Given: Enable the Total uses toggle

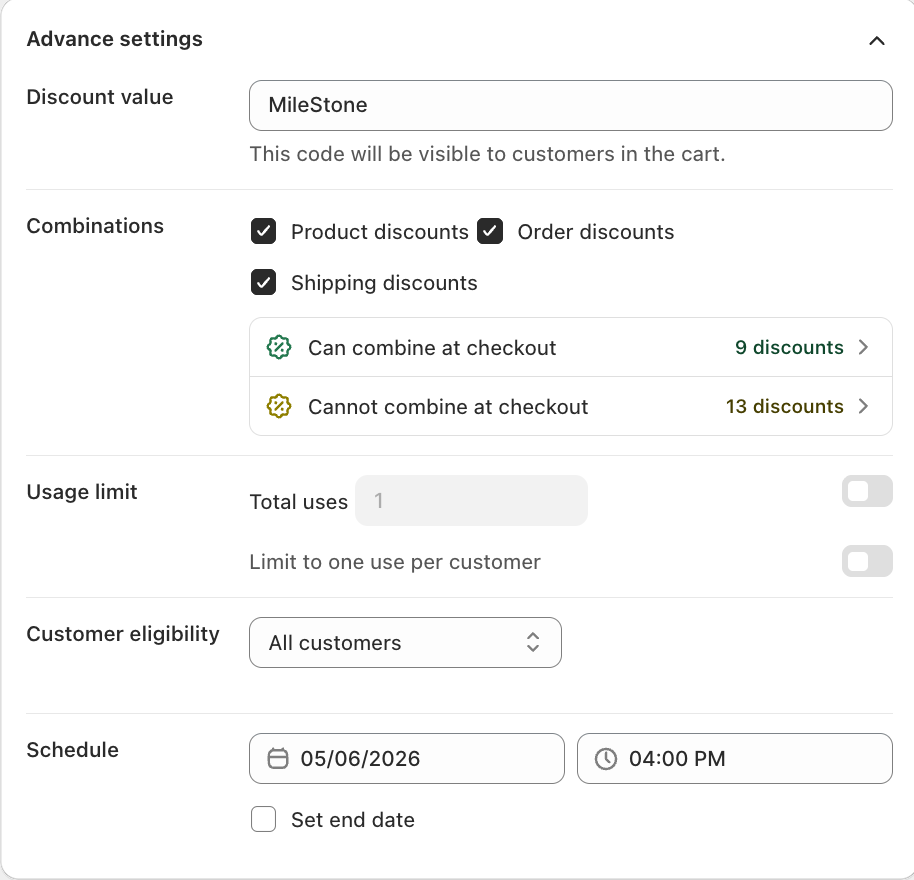Looking at the screenshot, I should pyautogui.click(x=867, y=491).
